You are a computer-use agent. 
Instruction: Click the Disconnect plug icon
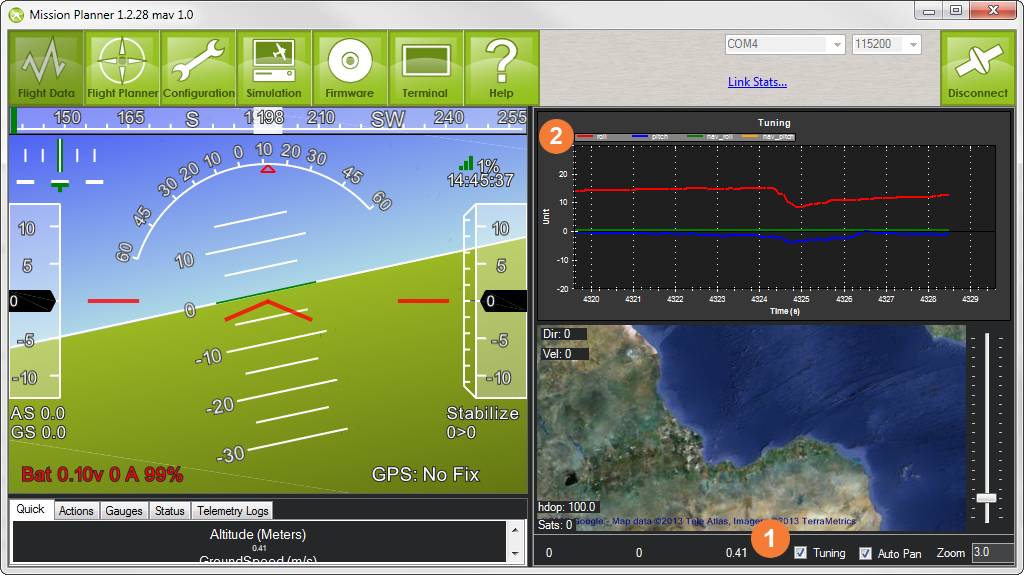tap(977, 67)
